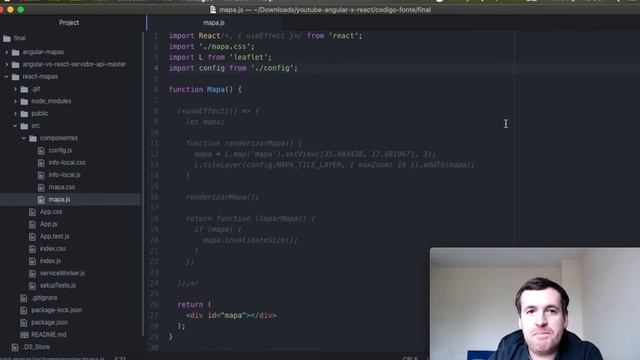Collapse the componentes folder chevron

[24, 138]
